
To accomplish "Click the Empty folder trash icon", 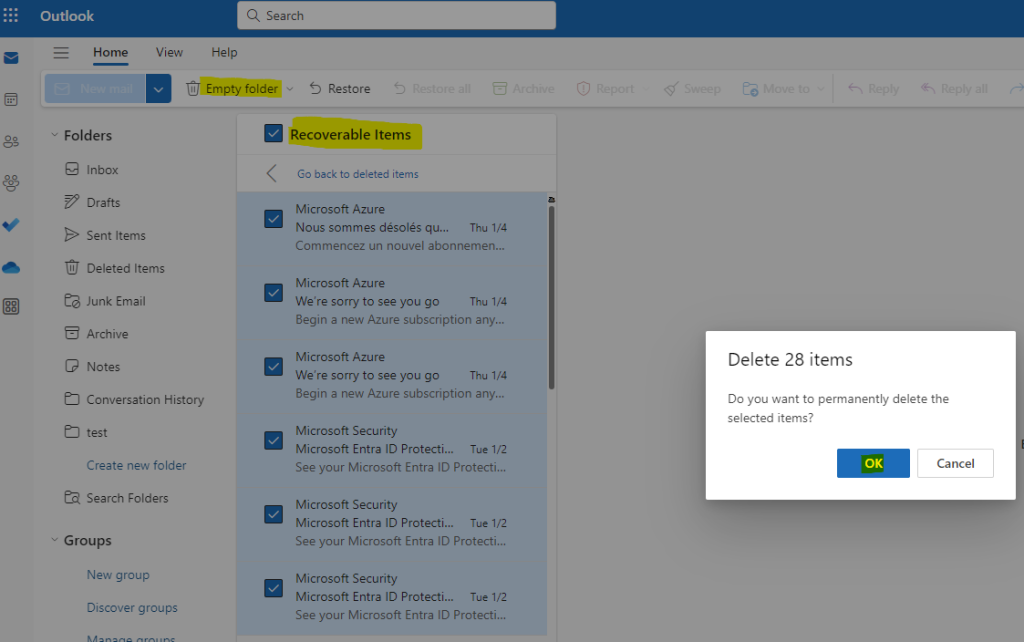I will coord(193,88).
